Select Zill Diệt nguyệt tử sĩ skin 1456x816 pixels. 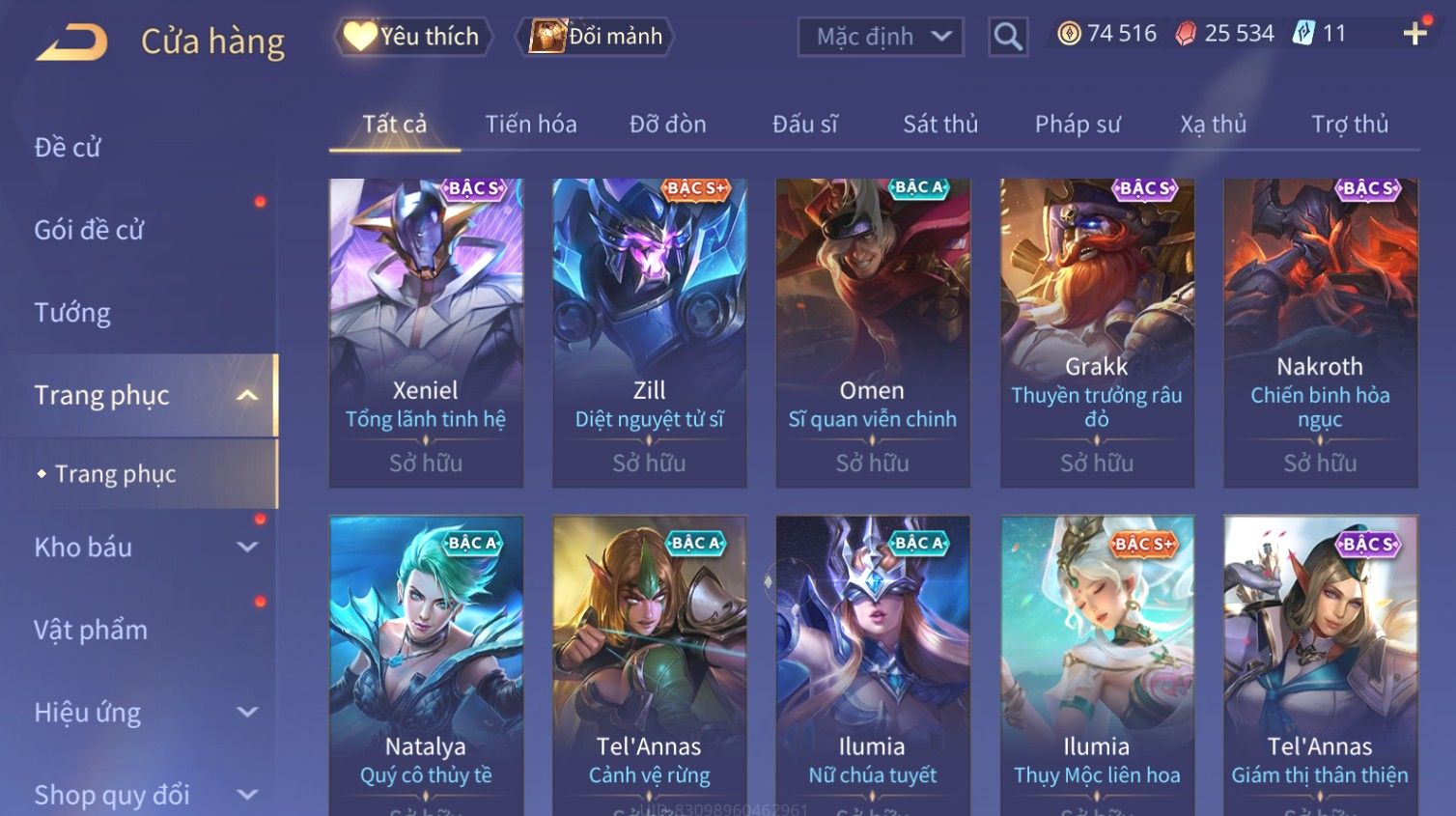[x=649, y=332]
